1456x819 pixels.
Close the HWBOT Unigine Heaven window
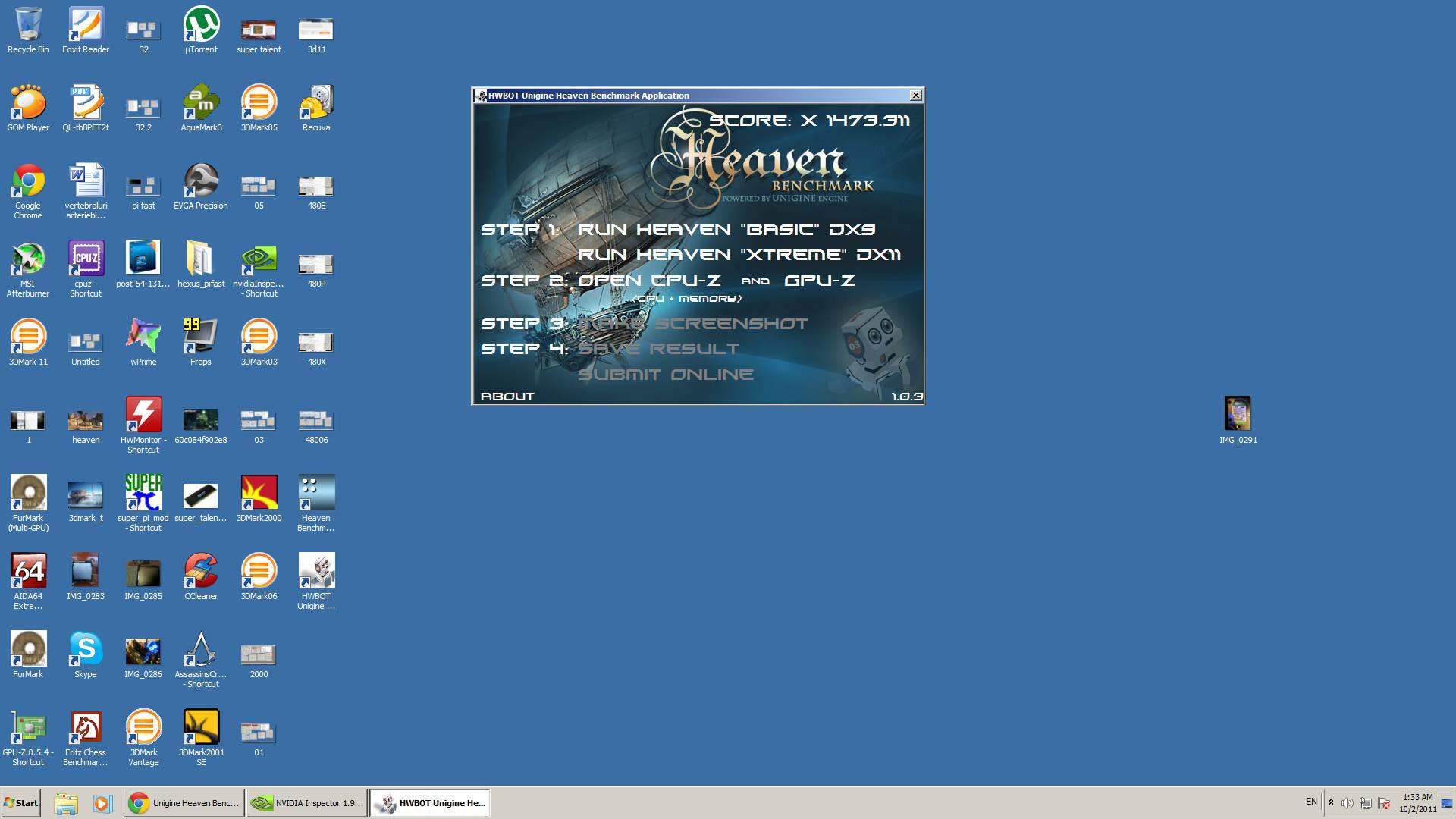[x=916, y=96]
